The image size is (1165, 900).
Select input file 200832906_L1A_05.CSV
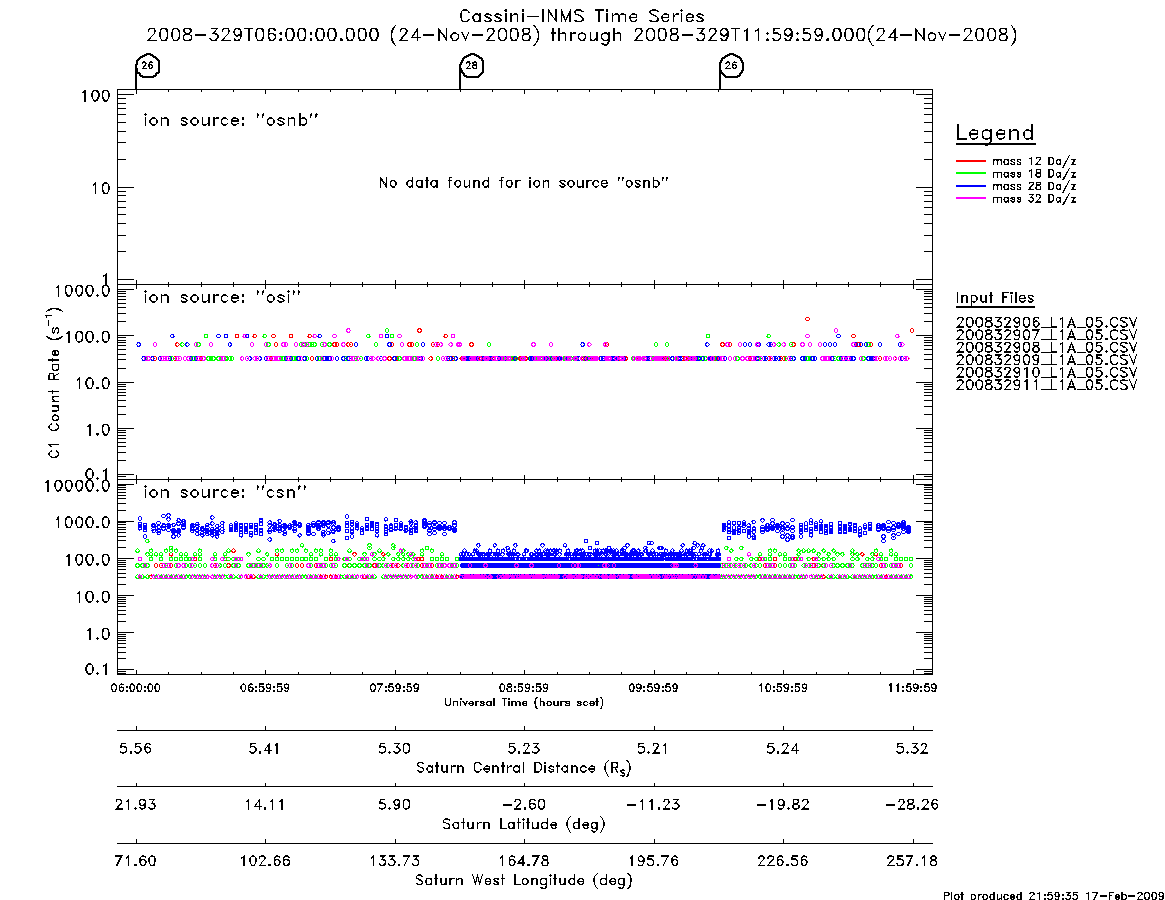[x=1046, y=323]
